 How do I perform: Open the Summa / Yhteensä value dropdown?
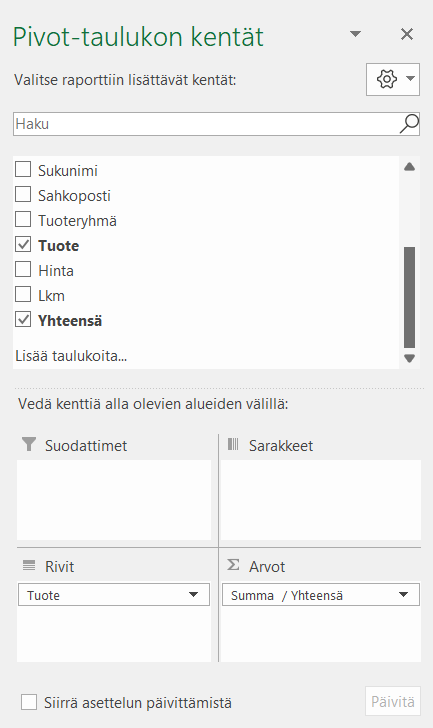coord(403,595)
